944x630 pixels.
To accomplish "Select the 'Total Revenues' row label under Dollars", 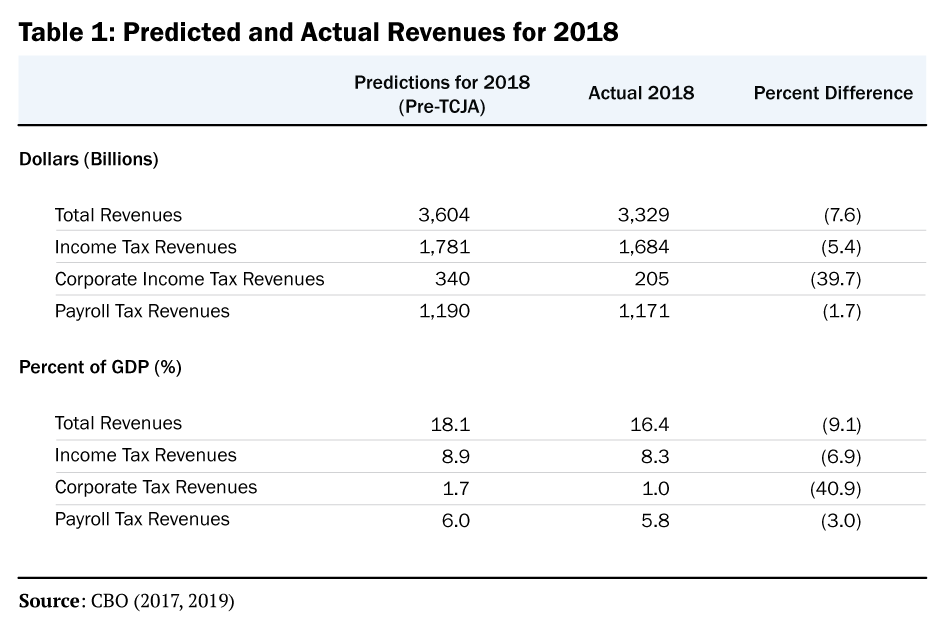I will (x=118, y=215).
